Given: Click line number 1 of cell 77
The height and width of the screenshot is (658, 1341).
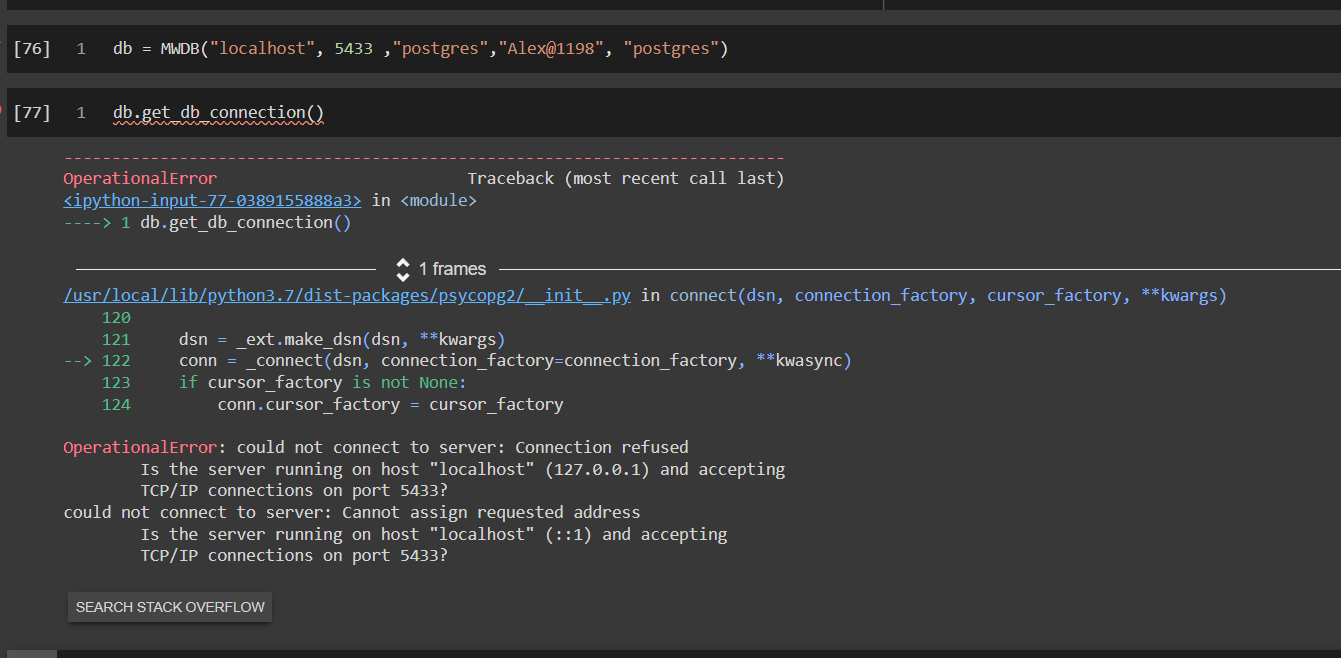Looking at the screenshot, I should [x=81, y=113].
